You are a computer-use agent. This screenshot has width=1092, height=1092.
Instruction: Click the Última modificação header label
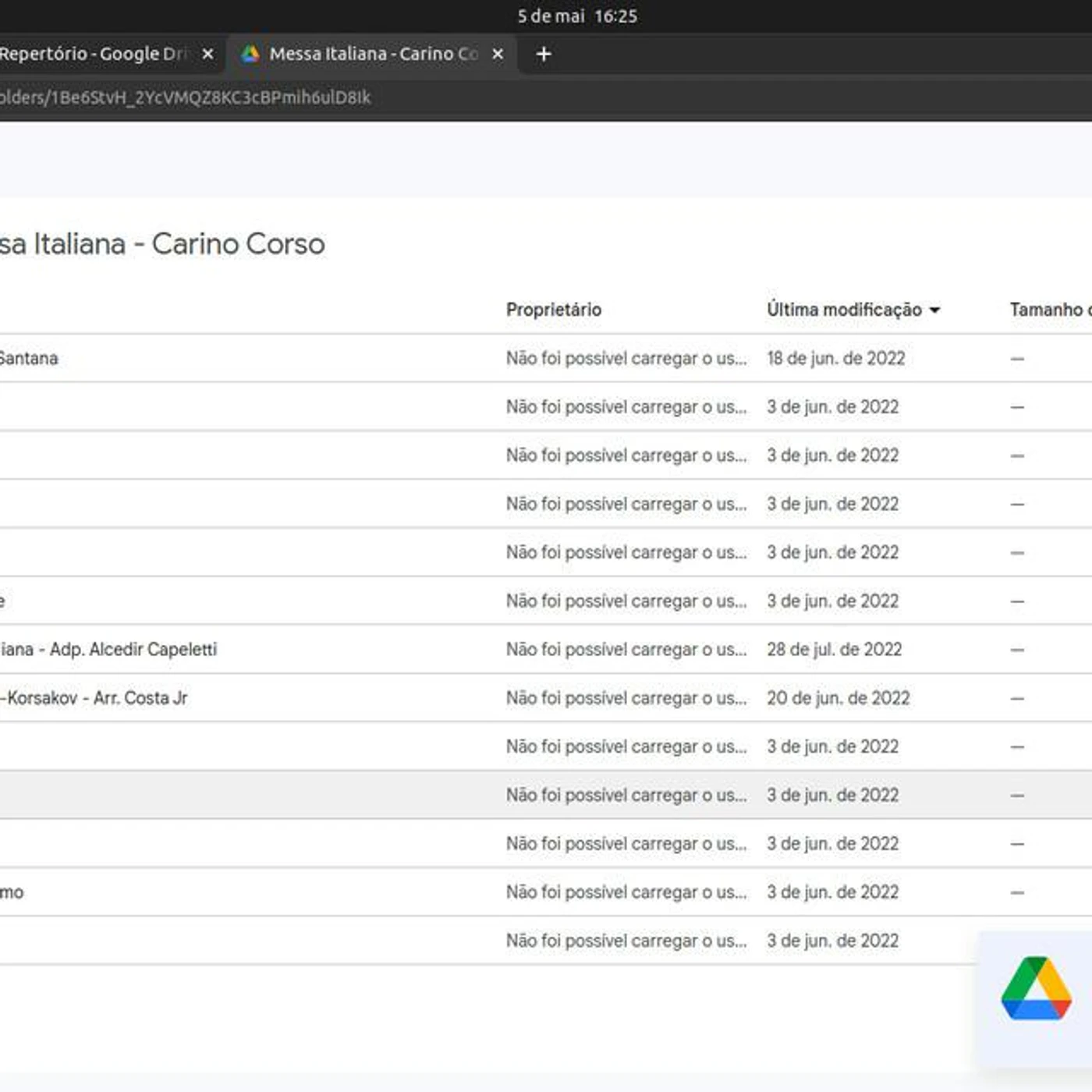[x=843, y=310]
